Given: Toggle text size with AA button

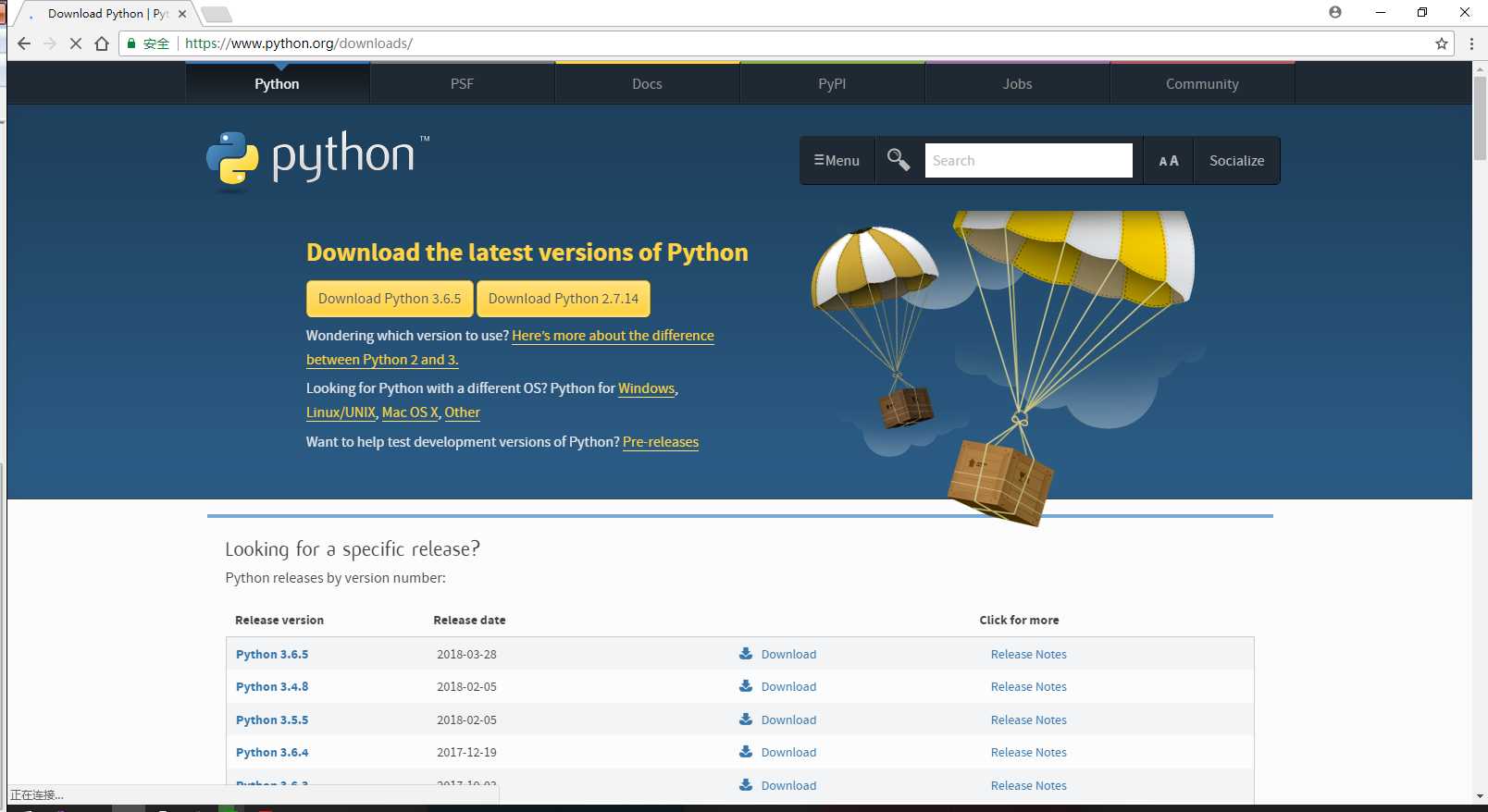Looking at the screenshot, I should tap(1169, 161).
